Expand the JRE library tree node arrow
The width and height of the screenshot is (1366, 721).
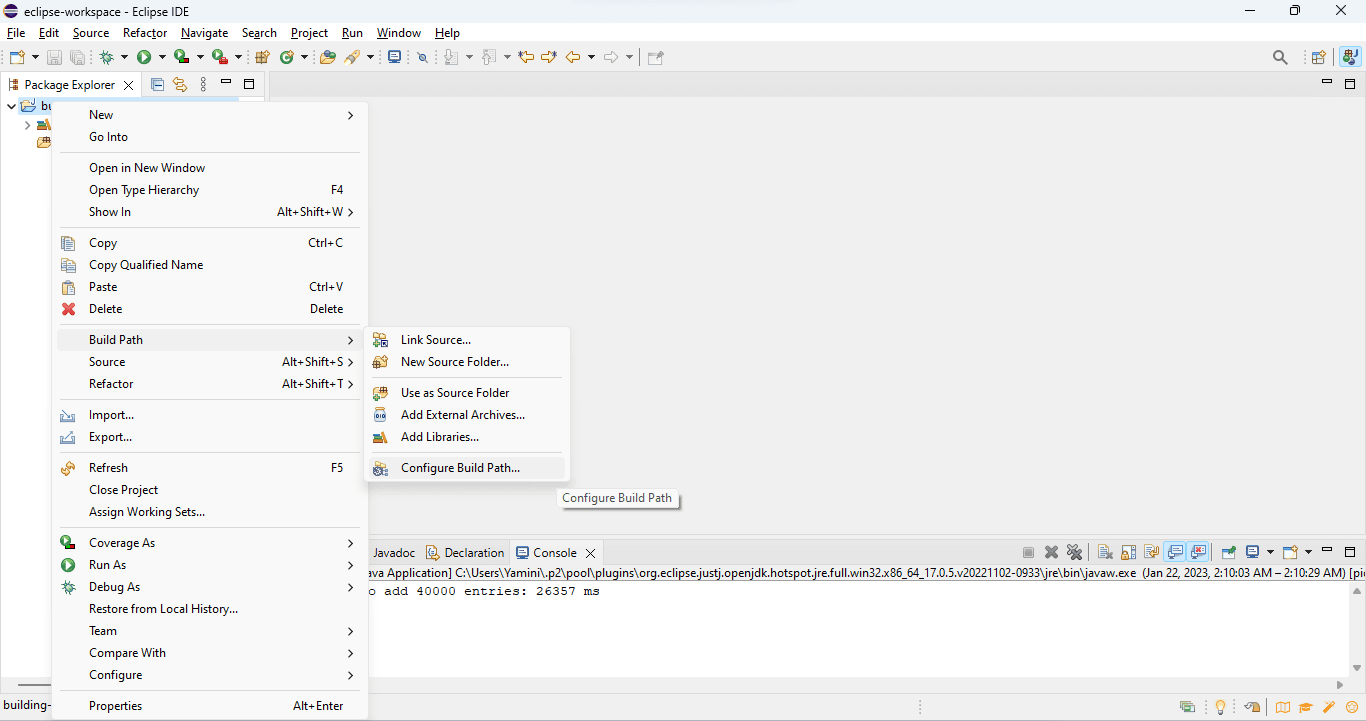click(27, 125)
